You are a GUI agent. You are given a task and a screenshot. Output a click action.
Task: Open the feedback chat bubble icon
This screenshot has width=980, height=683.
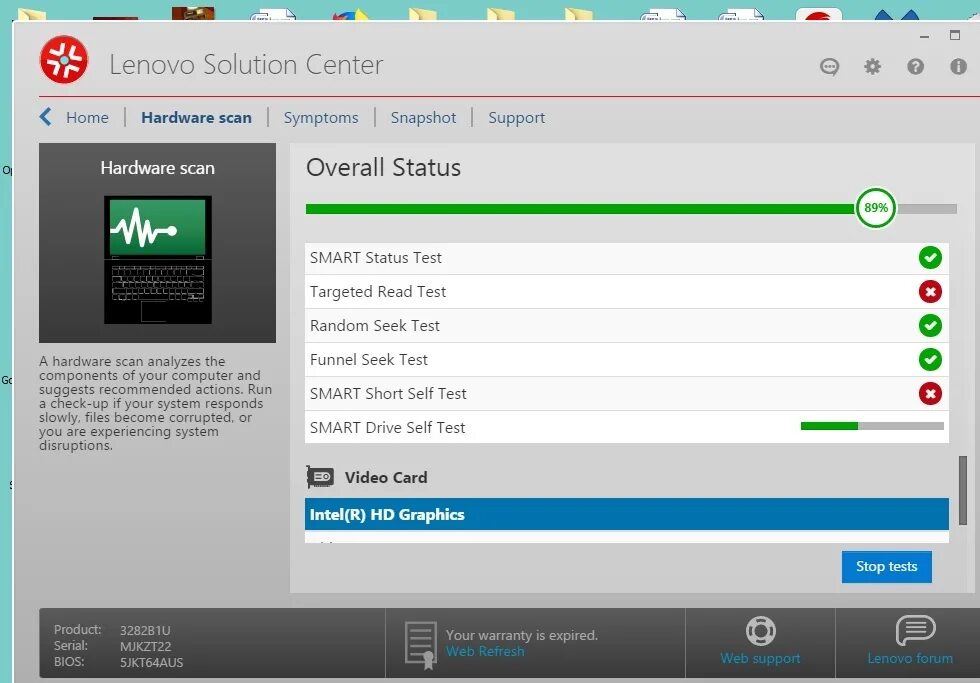[829, 66]
